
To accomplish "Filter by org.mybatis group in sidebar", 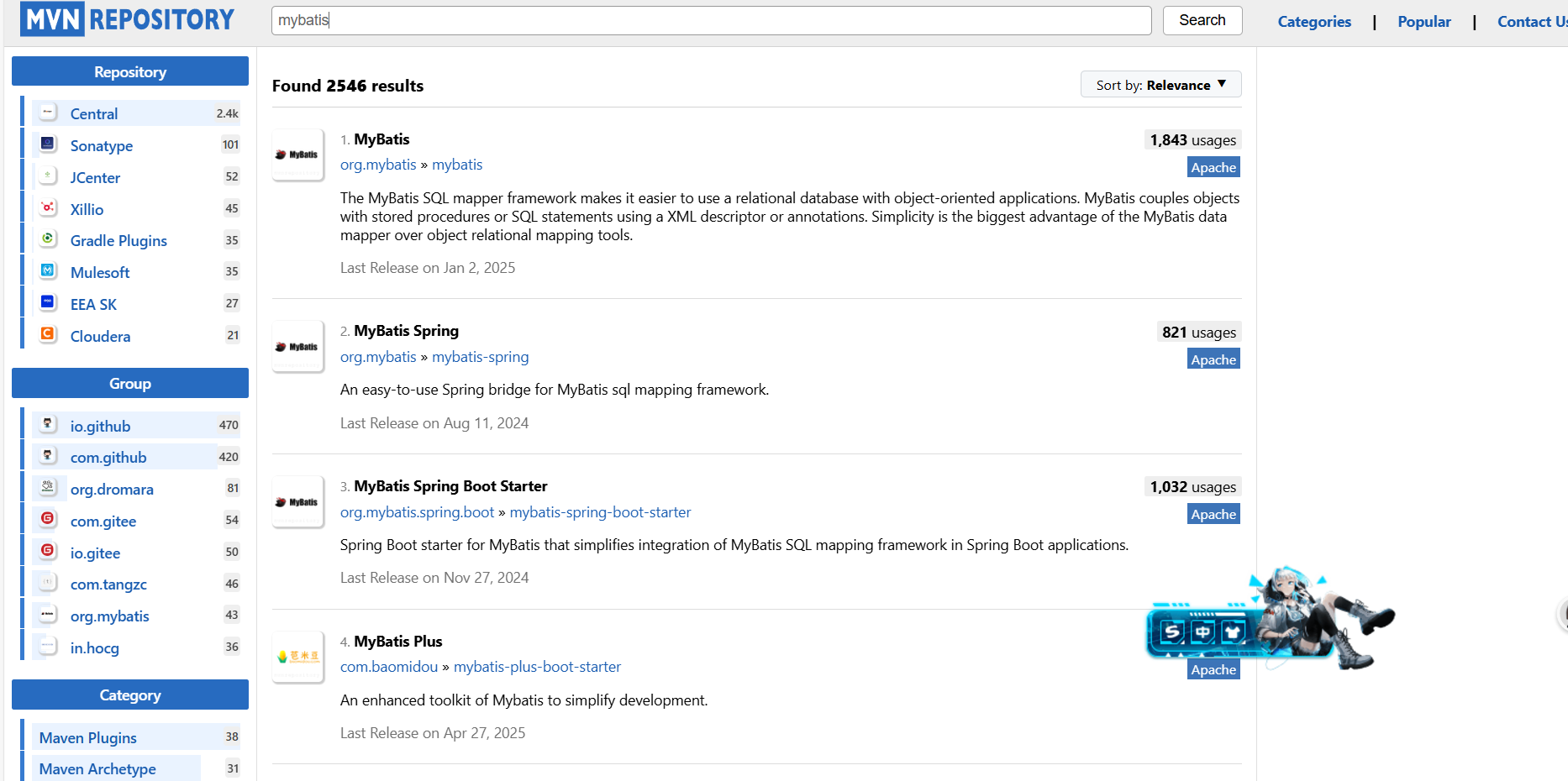I will click(x=109, y=616).
